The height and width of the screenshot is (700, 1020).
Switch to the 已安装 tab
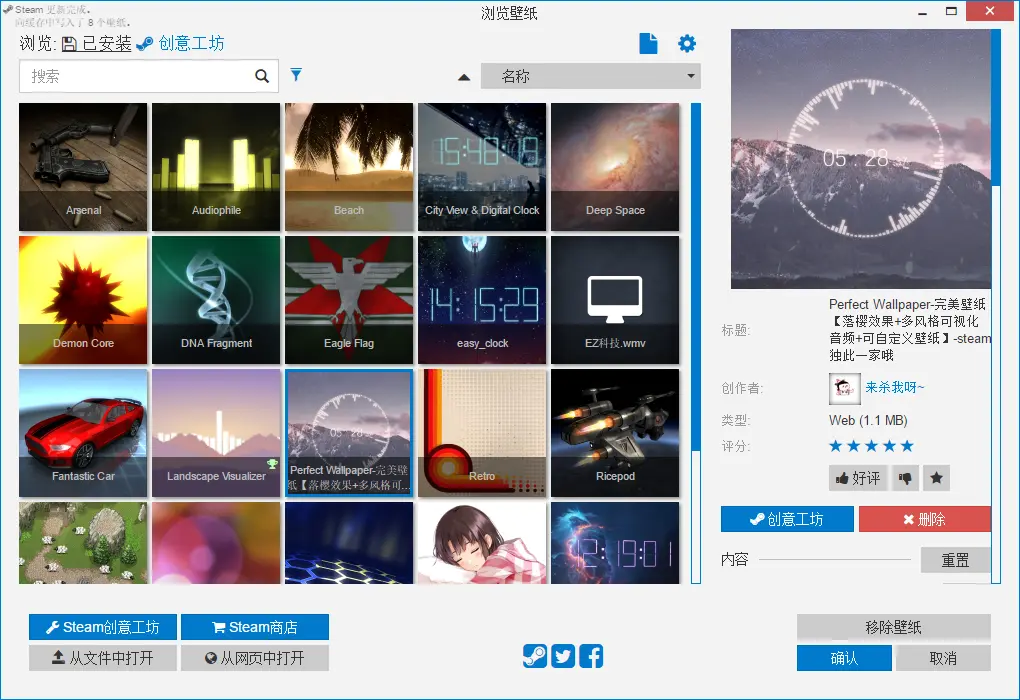pyautogui.click(x=97, y=44)
